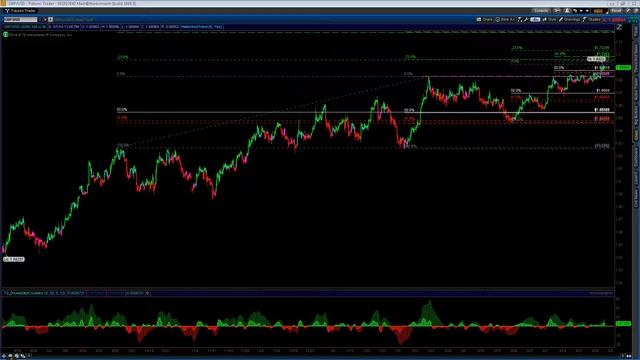
Task: Click the chart grid layout icon
Action: pos(520,20)
